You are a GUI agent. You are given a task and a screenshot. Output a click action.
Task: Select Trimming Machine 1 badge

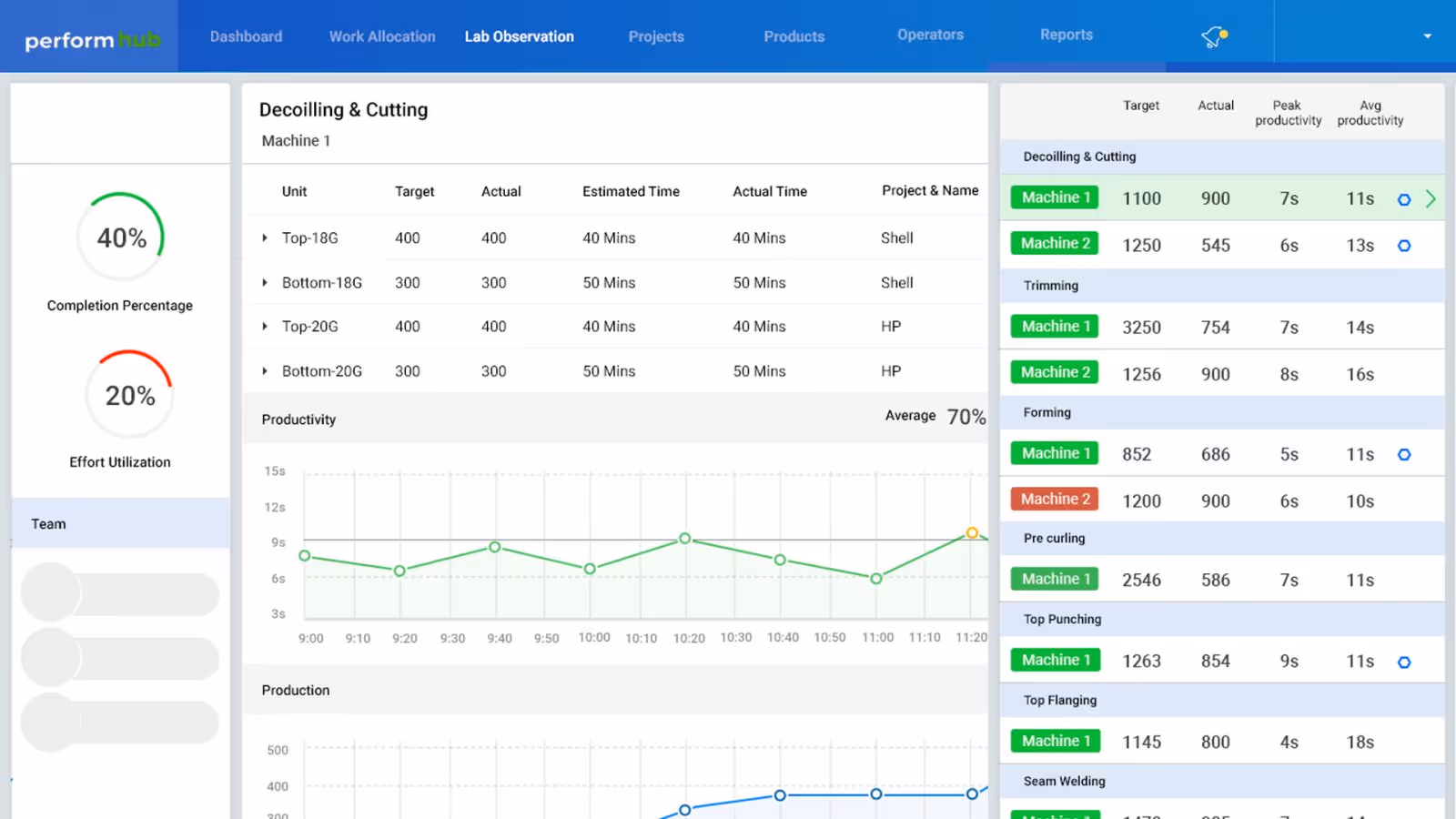[1056, 326]
